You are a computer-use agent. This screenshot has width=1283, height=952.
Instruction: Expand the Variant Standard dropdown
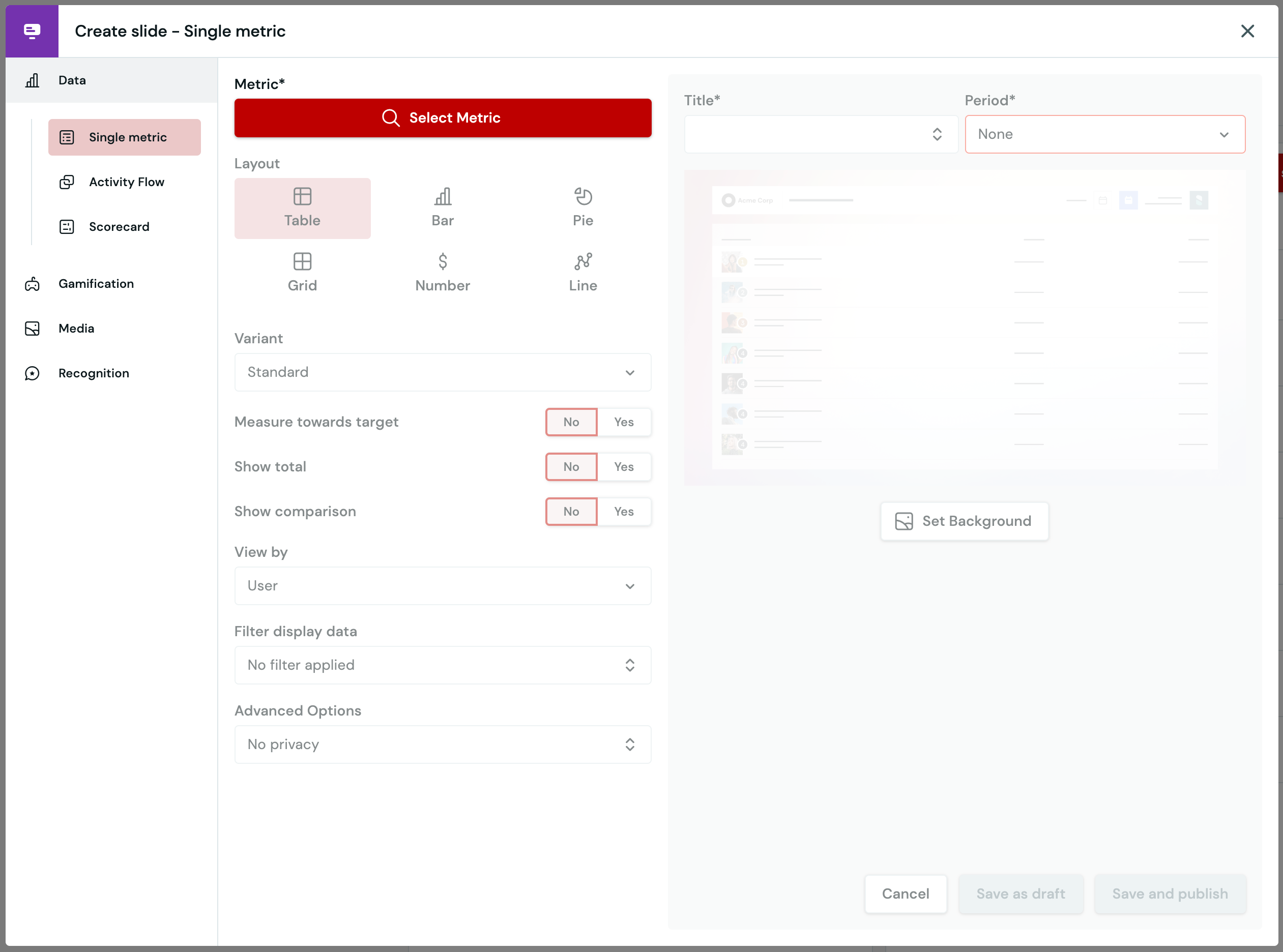coord(442,372)
